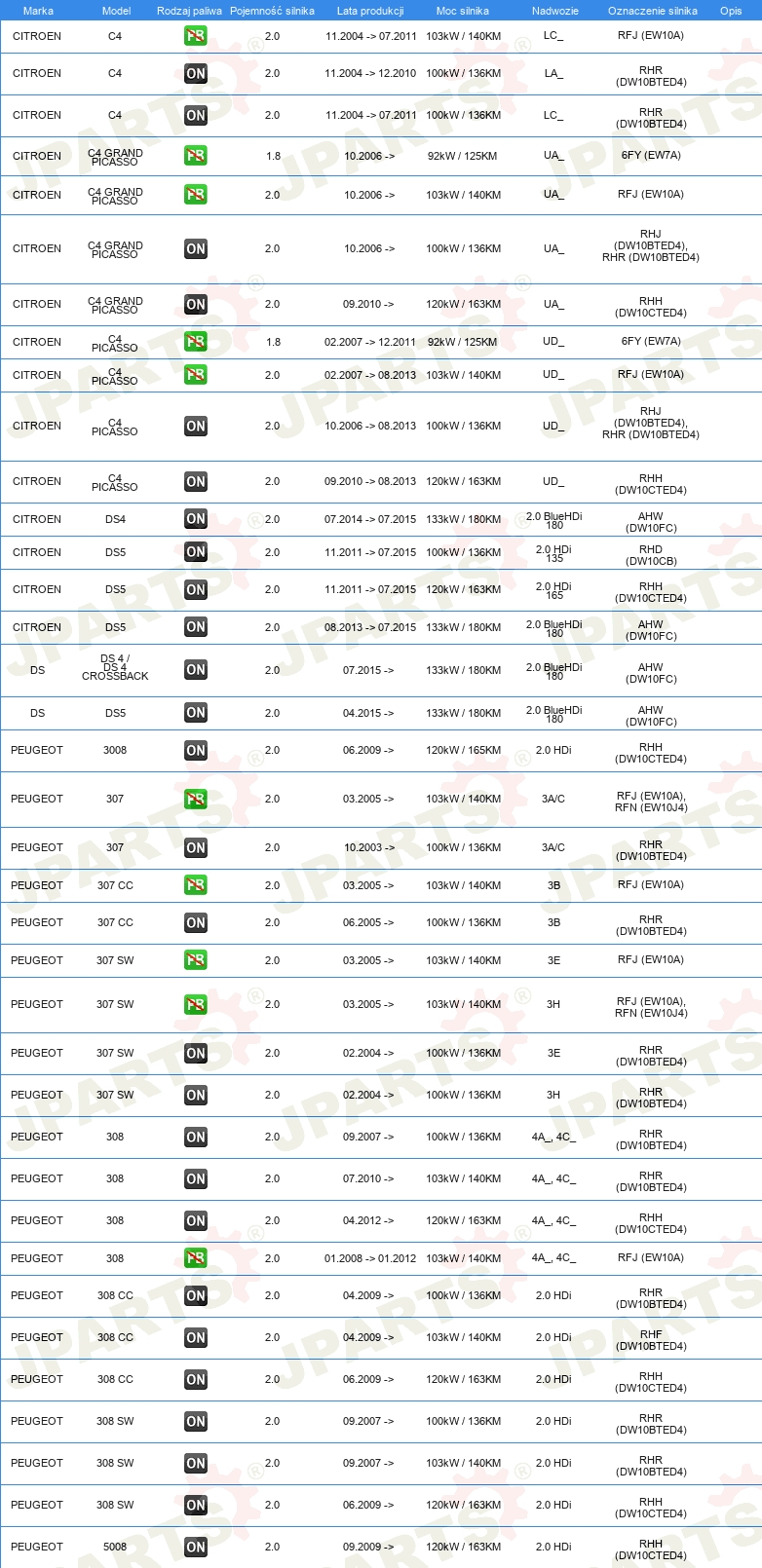Click the date range '10.2006 -> 08.2013'
The height and width of the screenshot is (1568, 762).
[370, 426]
